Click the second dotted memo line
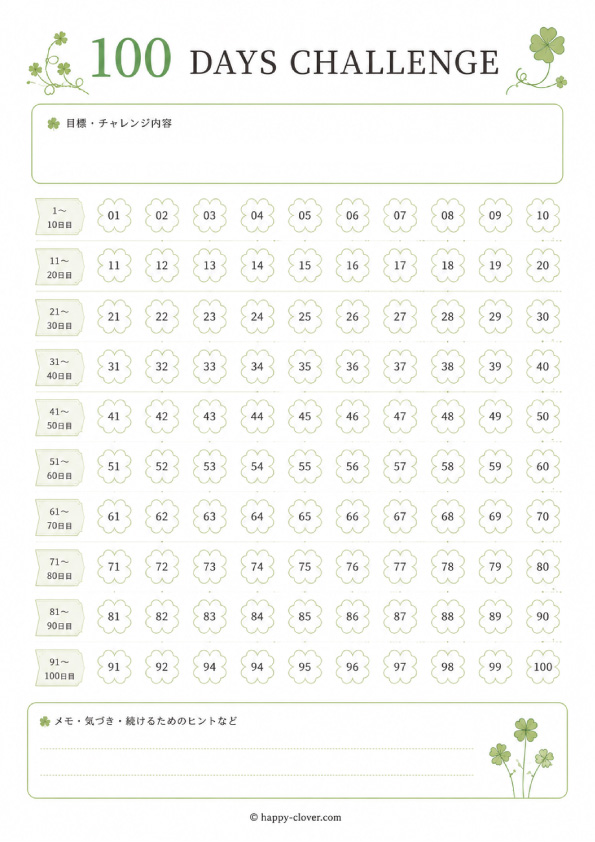 [x=257, y=775]
